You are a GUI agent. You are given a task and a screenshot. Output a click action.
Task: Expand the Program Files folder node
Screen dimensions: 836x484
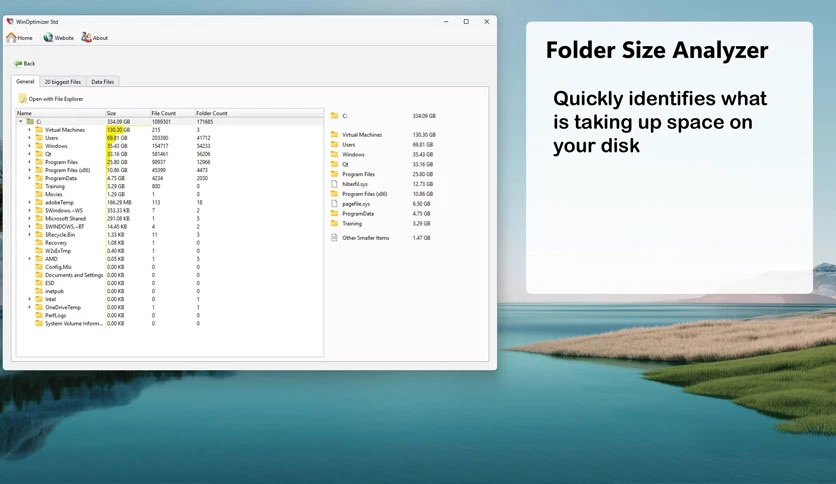tap(29, 162)
